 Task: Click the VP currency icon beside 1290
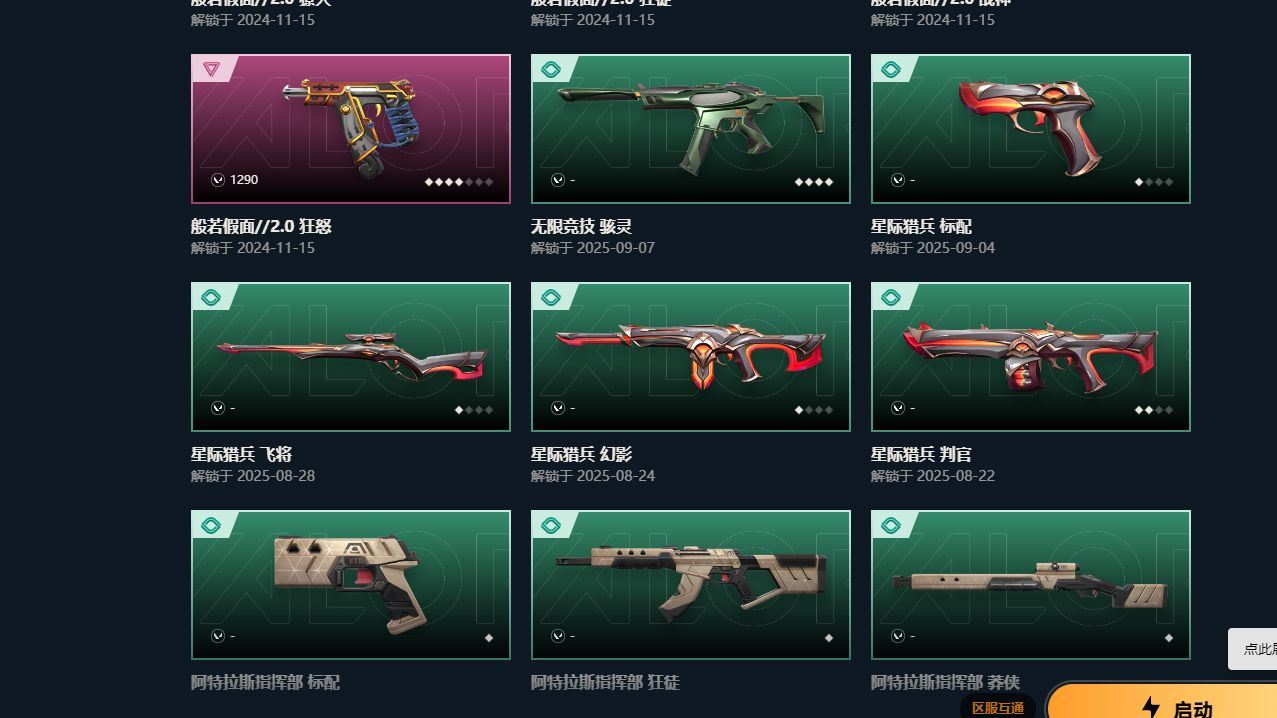218,180
